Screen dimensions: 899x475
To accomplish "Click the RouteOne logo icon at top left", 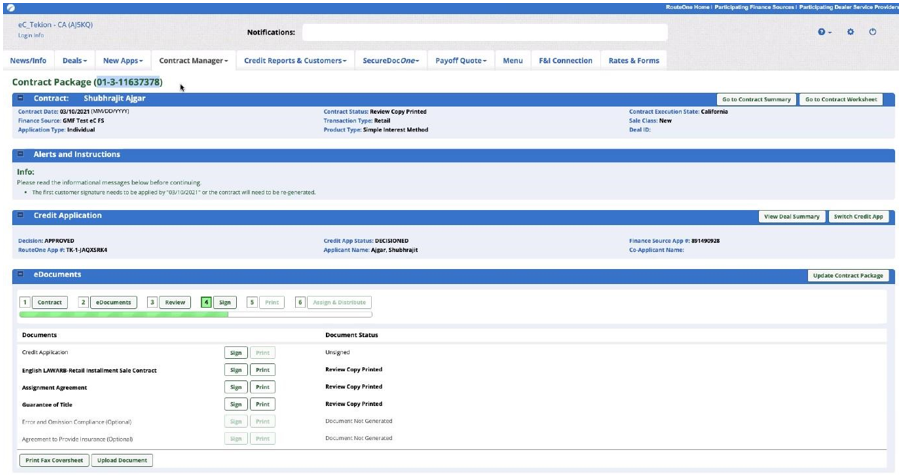I will [11, 8].
